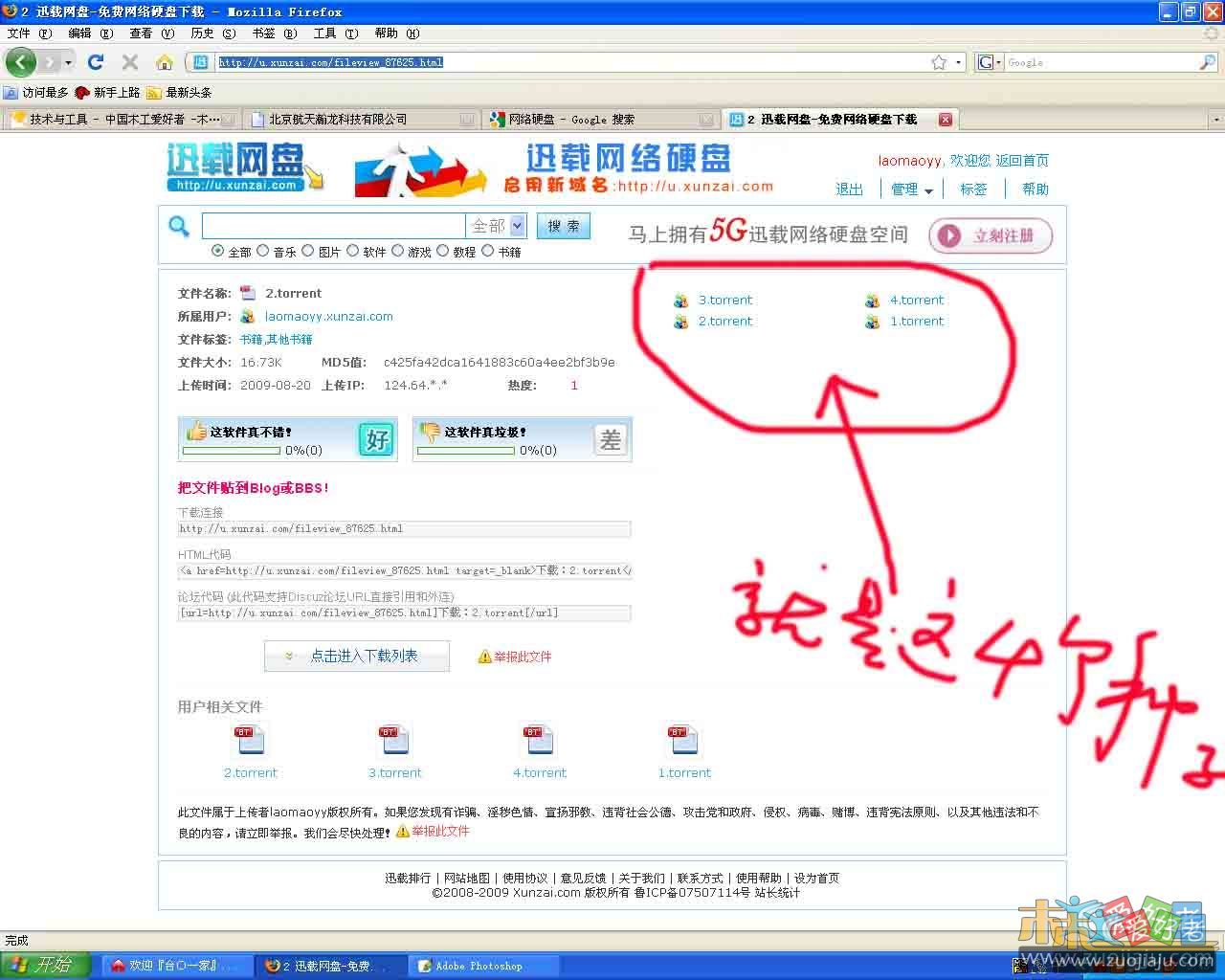Click the 论坛代码 text box
Viewport: 1225px width, 980px height.
404,612
